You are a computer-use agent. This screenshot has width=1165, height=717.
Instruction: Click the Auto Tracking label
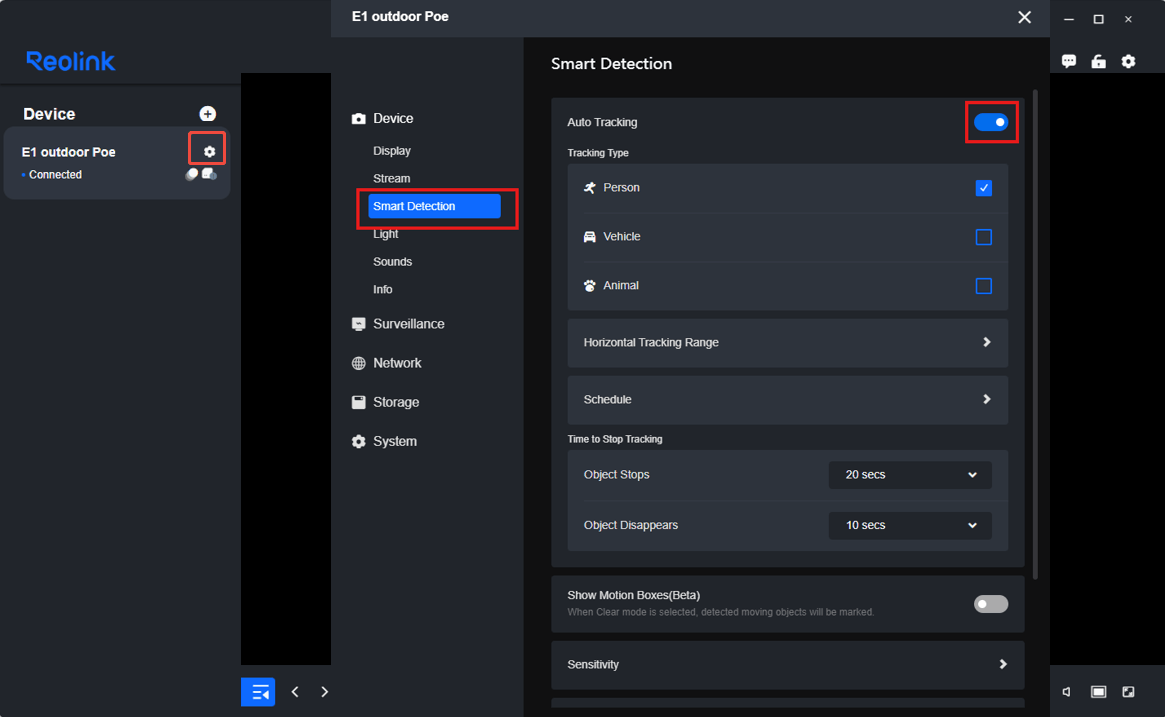[602, 122]
